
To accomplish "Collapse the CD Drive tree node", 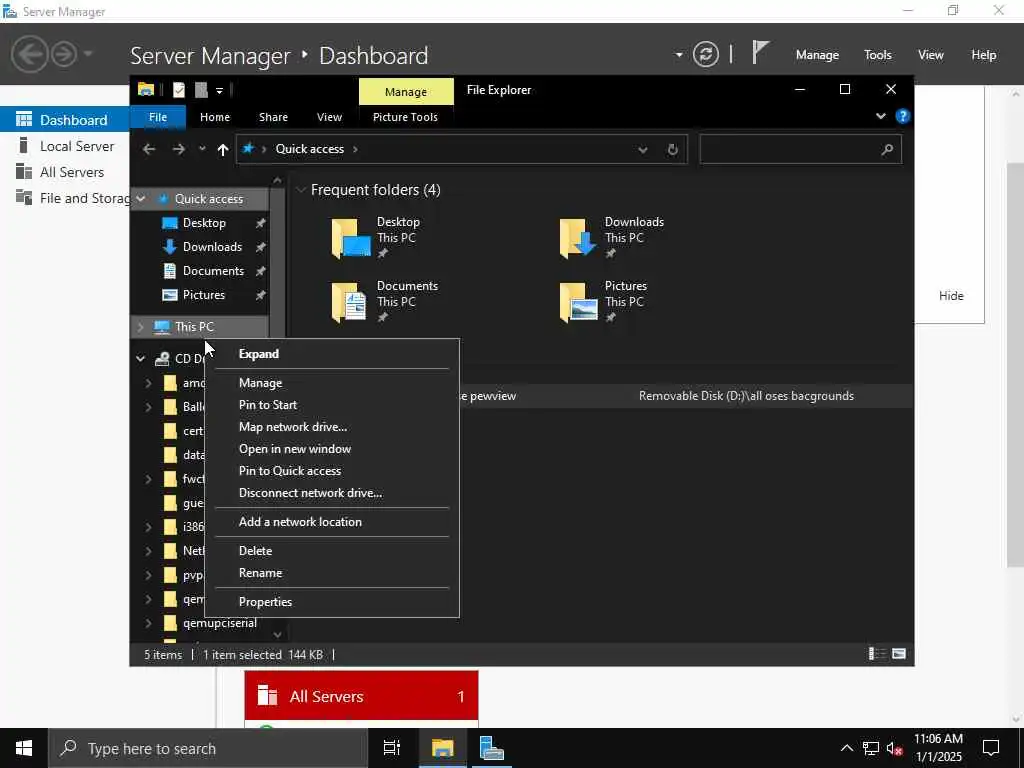I will (140, 359).
